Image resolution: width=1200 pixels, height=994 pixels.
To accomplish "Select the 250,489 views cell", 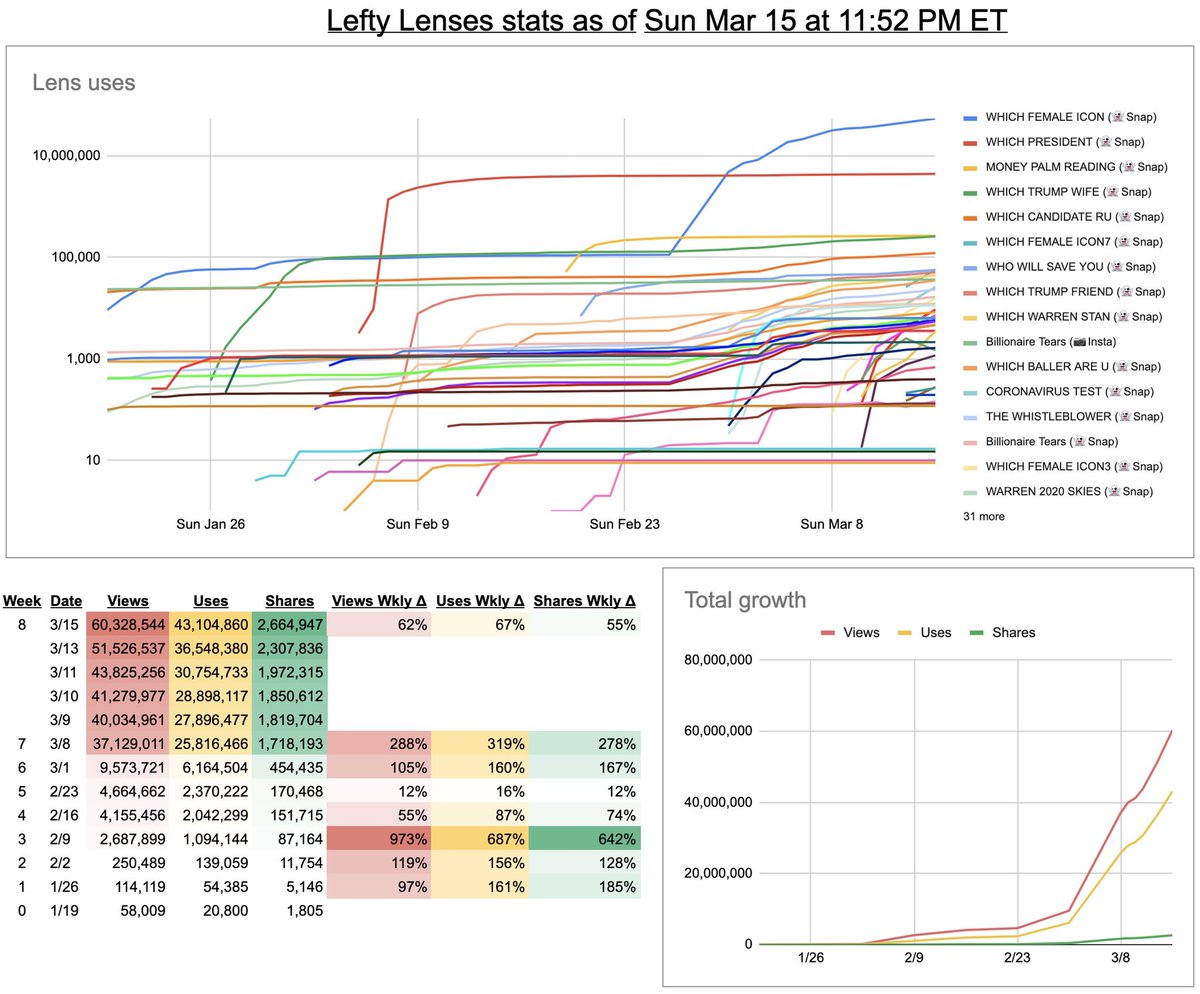I will (127, 863).
